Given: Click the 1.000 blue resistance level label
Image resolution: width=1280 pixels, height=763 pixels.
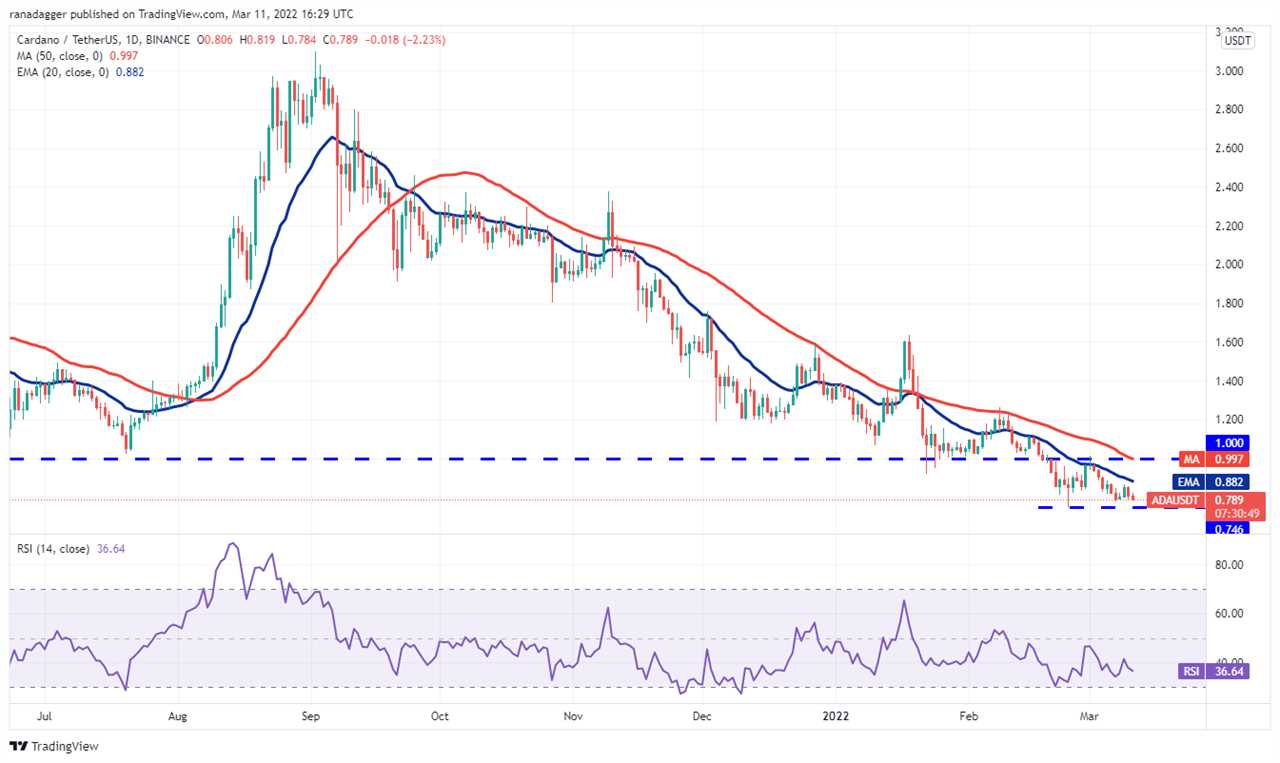Looking at the screenshot, I should click(1230, 442).
